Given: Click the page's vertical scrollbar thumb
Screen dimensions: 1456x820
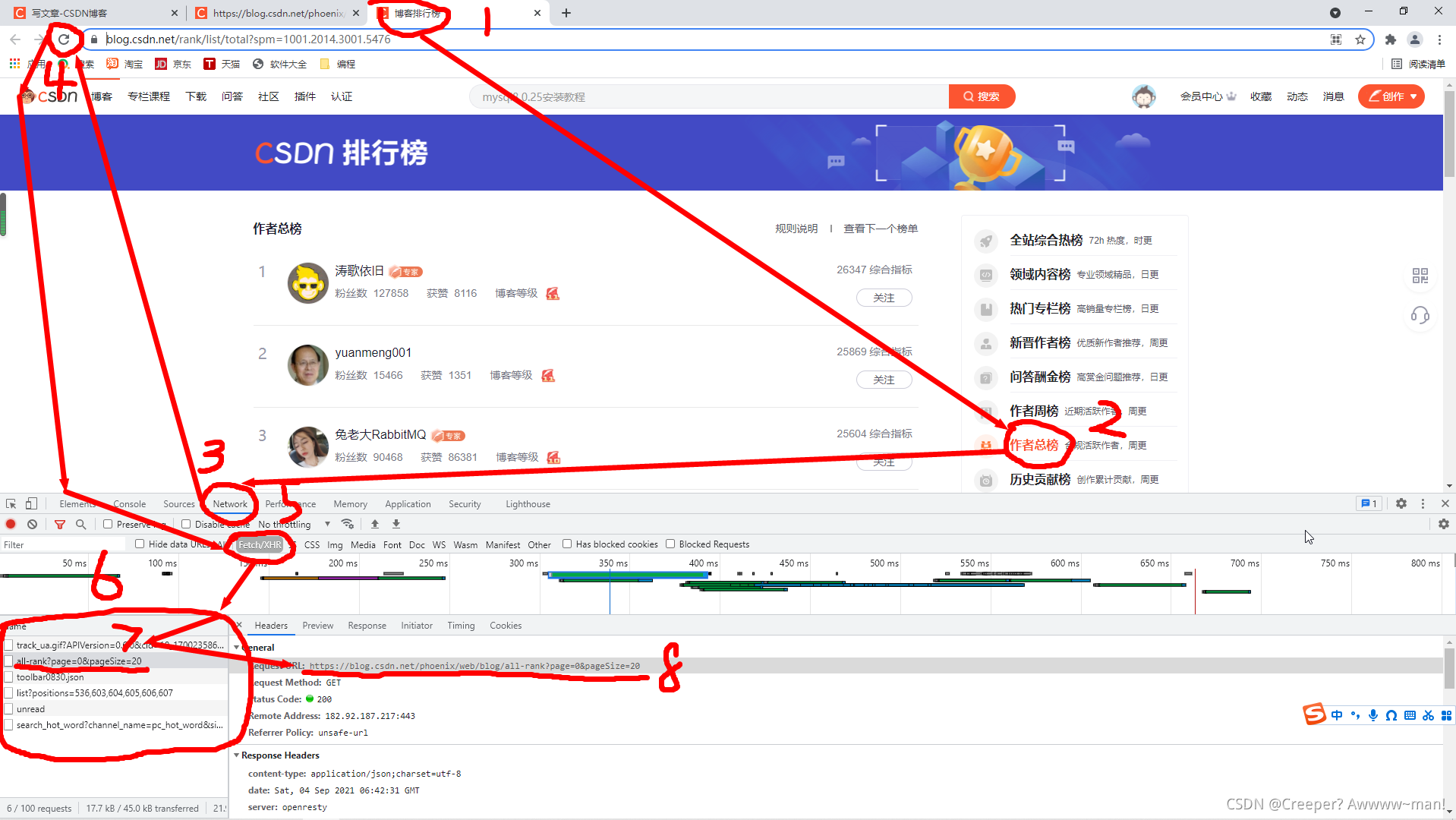Looking at the screenshot, I should (x=1449, y=134).
